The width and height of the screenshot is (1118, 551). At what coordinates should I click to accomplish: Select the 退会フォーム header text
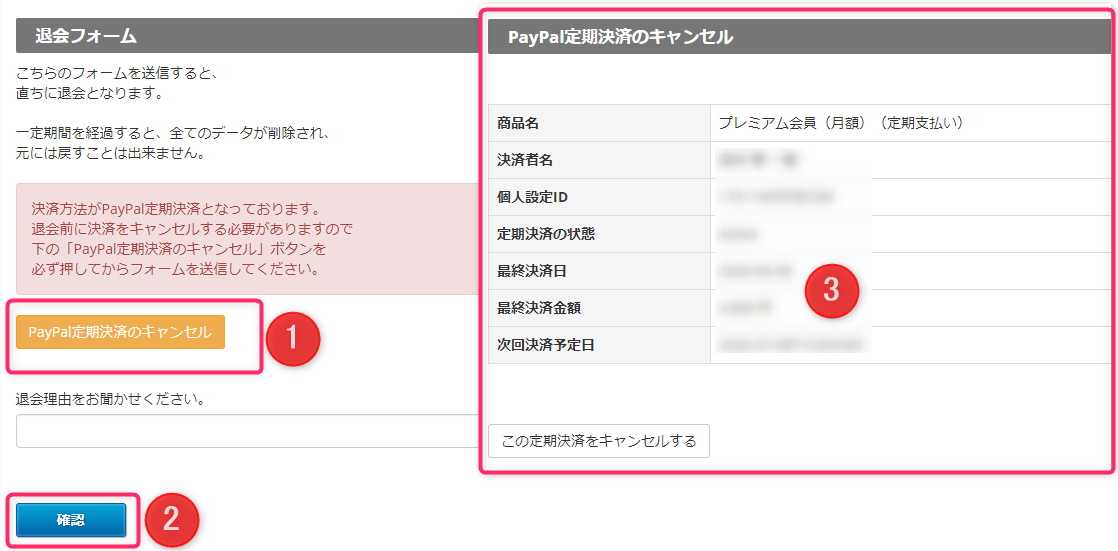pos(86,36)
